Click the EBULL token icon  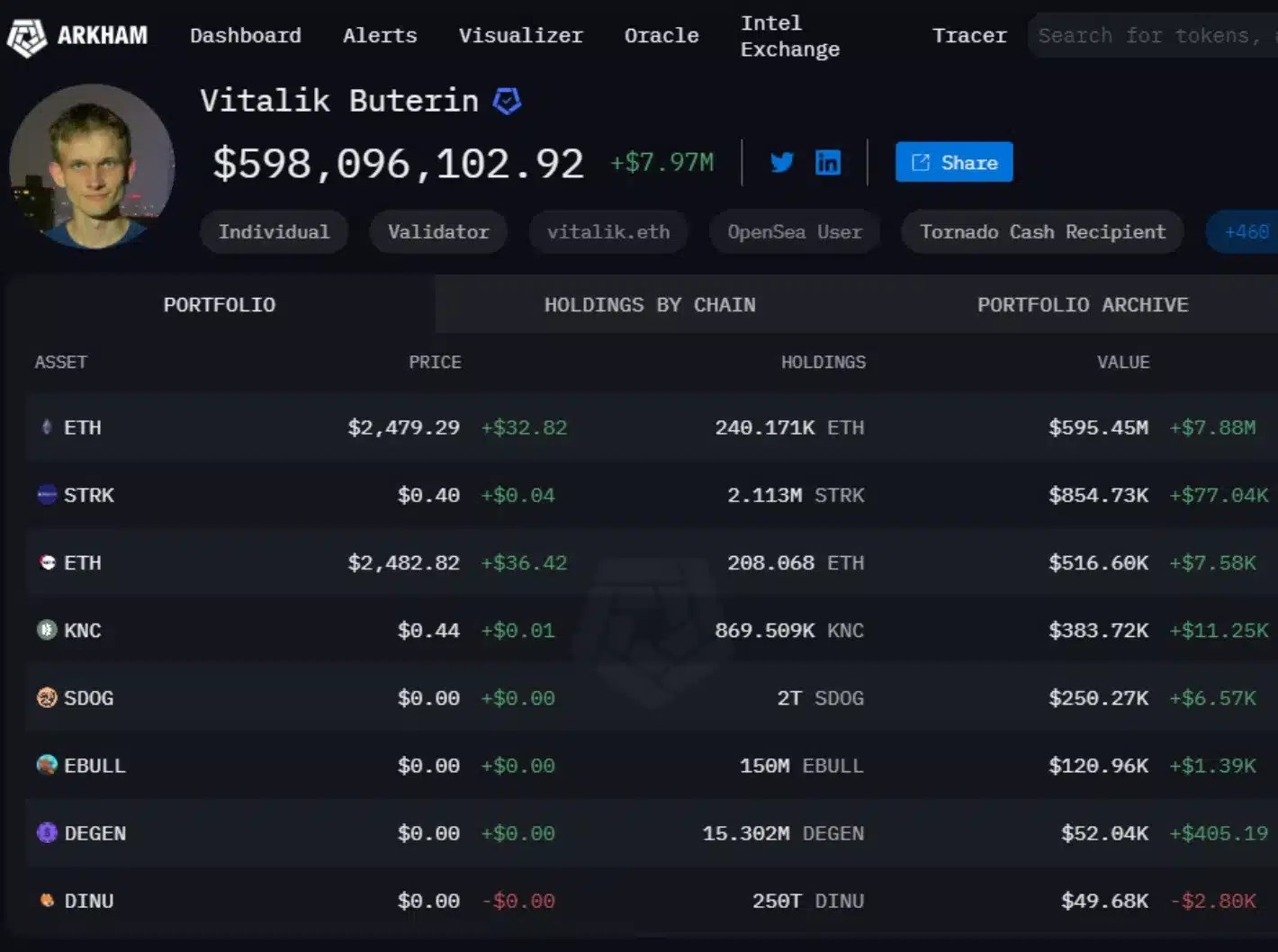[47, 765]
